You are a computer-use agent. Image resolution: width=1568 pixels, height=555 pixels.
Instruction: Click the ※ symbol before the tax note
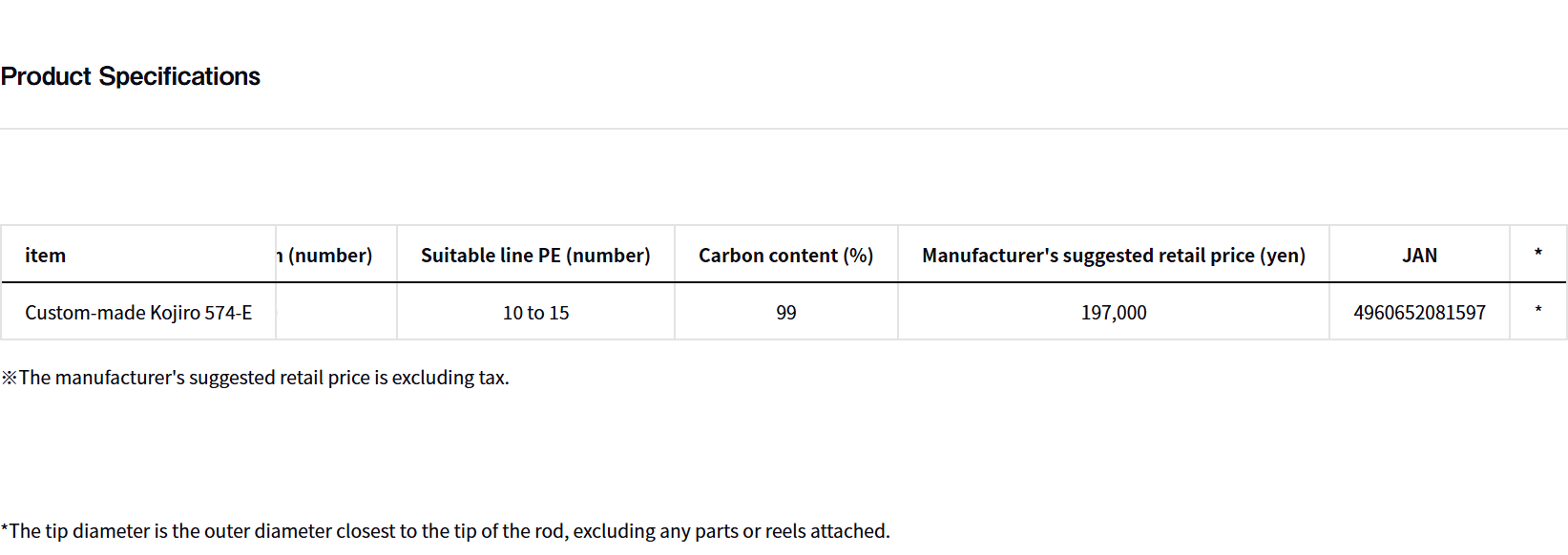[x=10, y=378]
